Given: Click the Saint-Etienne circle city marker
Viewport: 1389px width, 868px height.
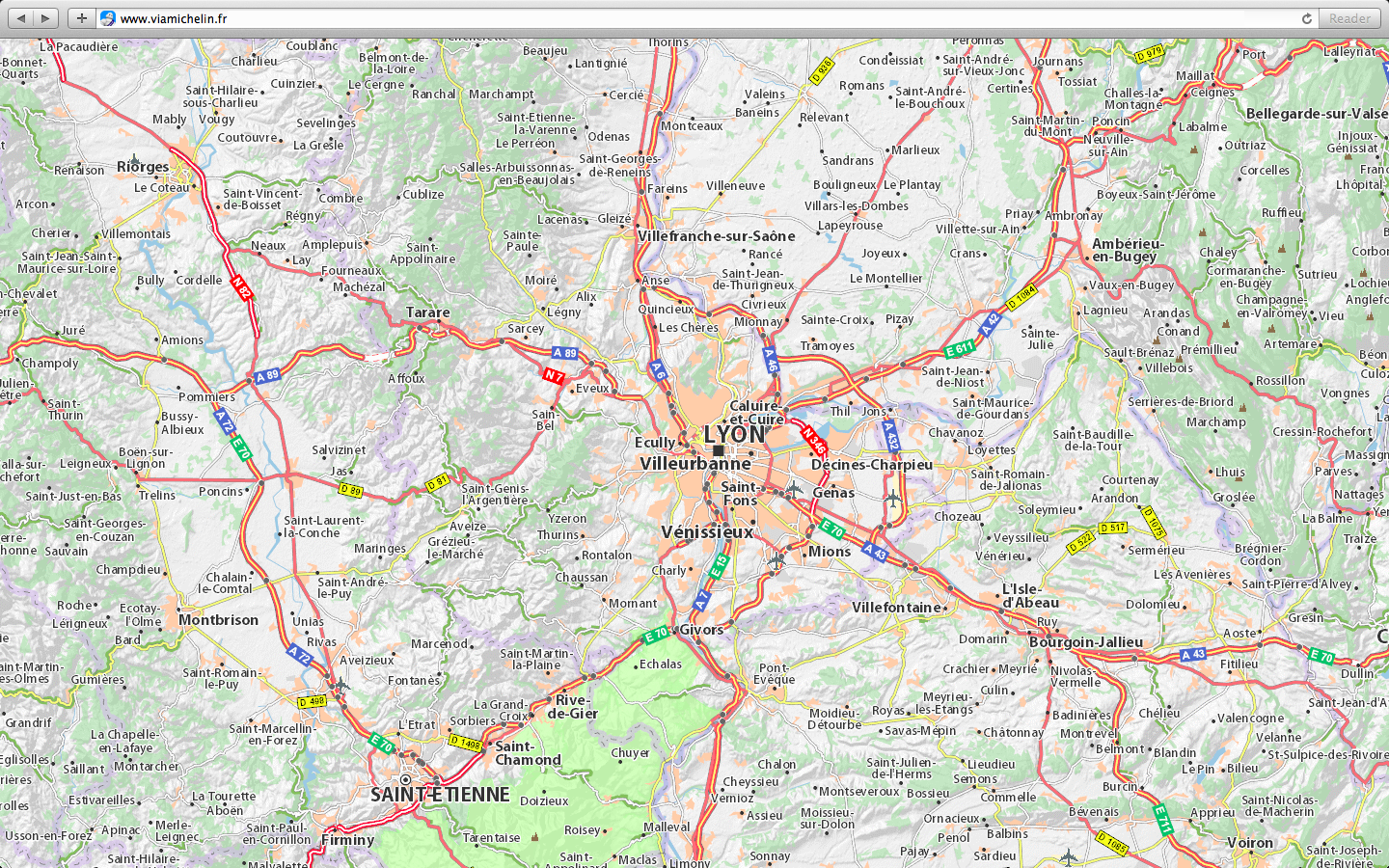Looking at the screenshot, I should coord(405,779).
